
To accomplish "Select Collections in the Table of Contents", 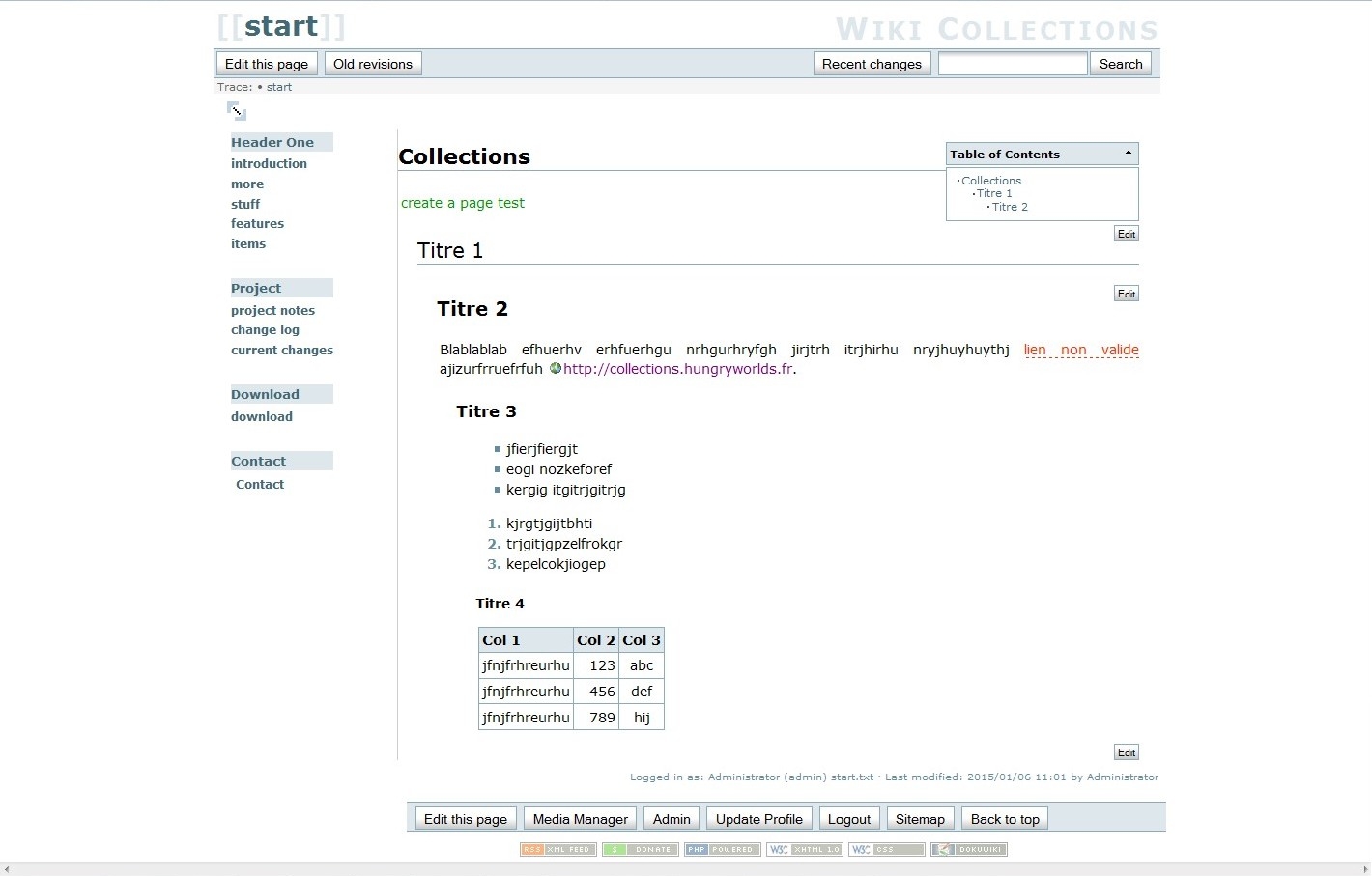I will pos(990,181).
